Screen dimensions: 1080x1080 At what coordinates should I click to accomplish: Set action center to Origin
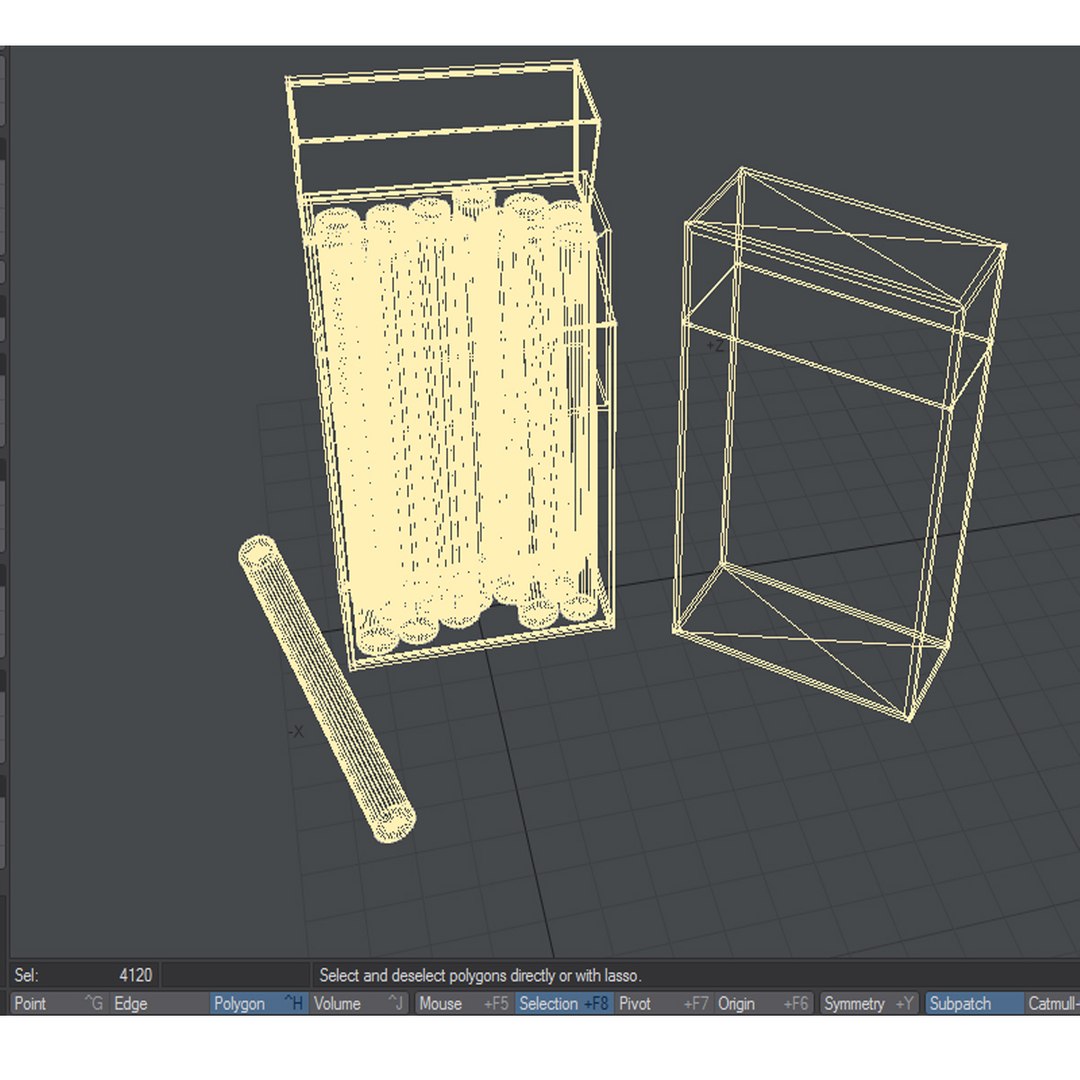763,1003
